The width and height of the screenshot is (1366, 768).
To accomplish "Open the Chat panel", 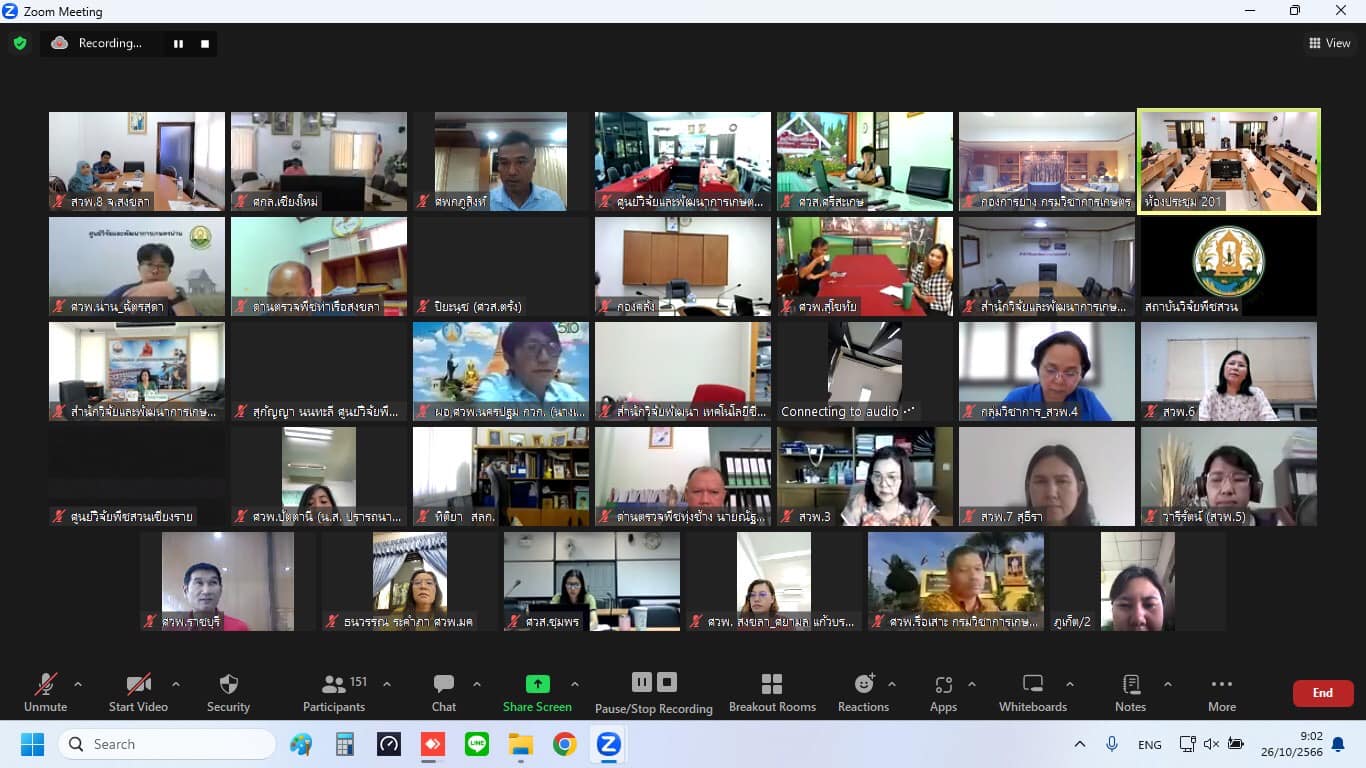I will pos(444,685).
